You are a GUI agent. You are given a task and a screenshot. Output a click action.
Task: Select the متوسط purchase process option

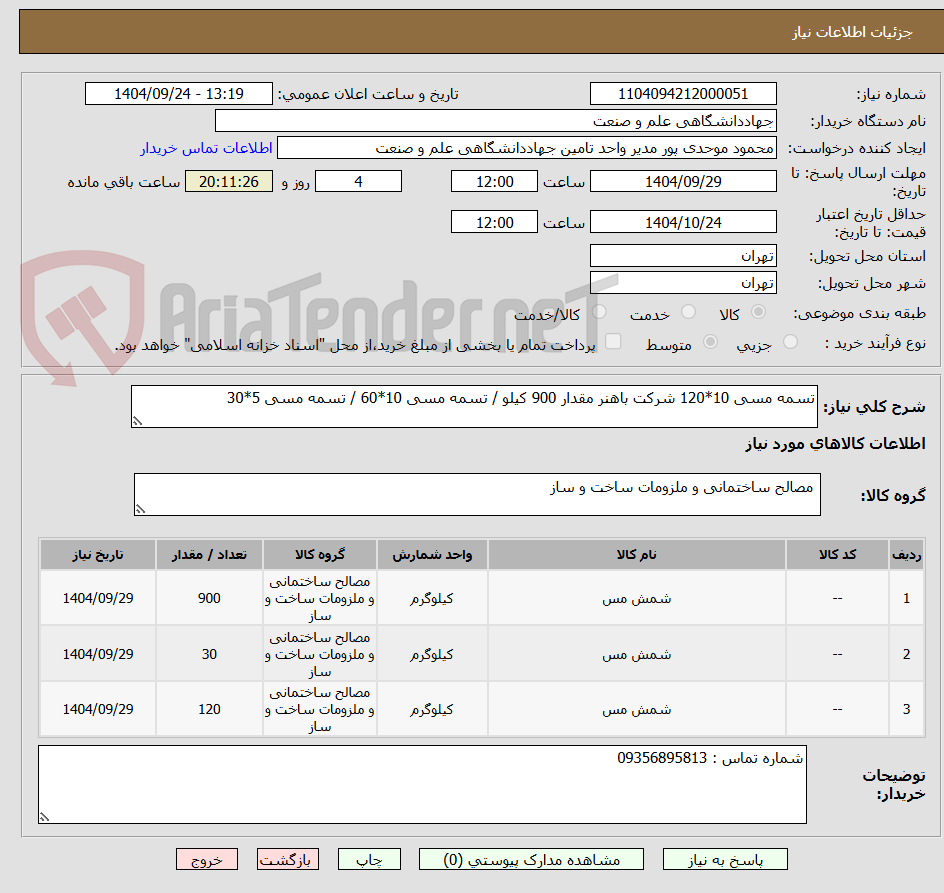click(711, 341)
